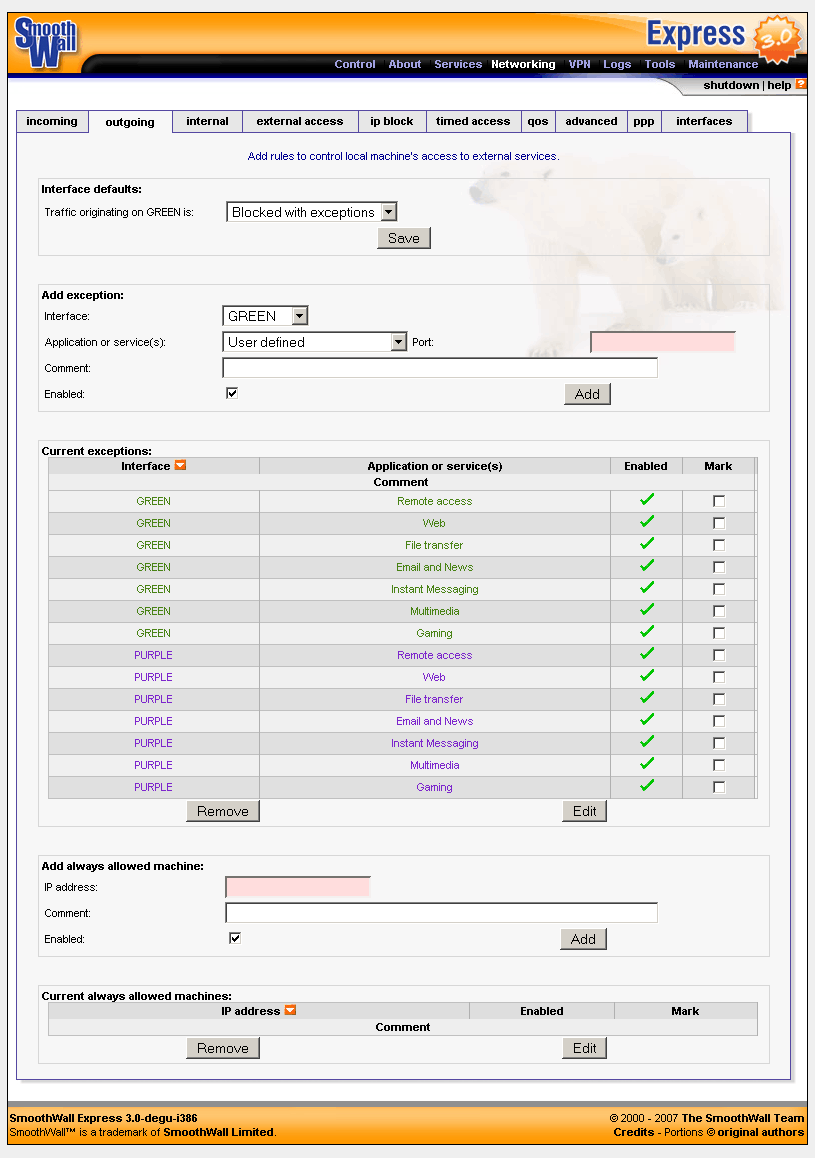Switch to the advanced tab
Screen dimensions: 815x1158
pos(591,121)
